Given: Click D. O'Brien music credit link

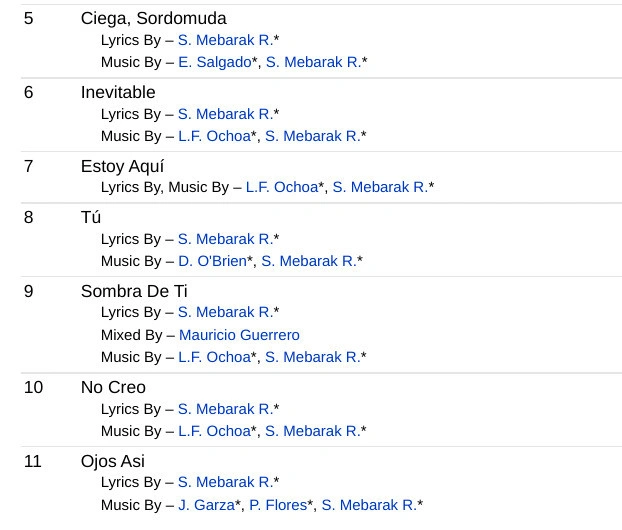Looking at the screenshot, I should [212, 261].
